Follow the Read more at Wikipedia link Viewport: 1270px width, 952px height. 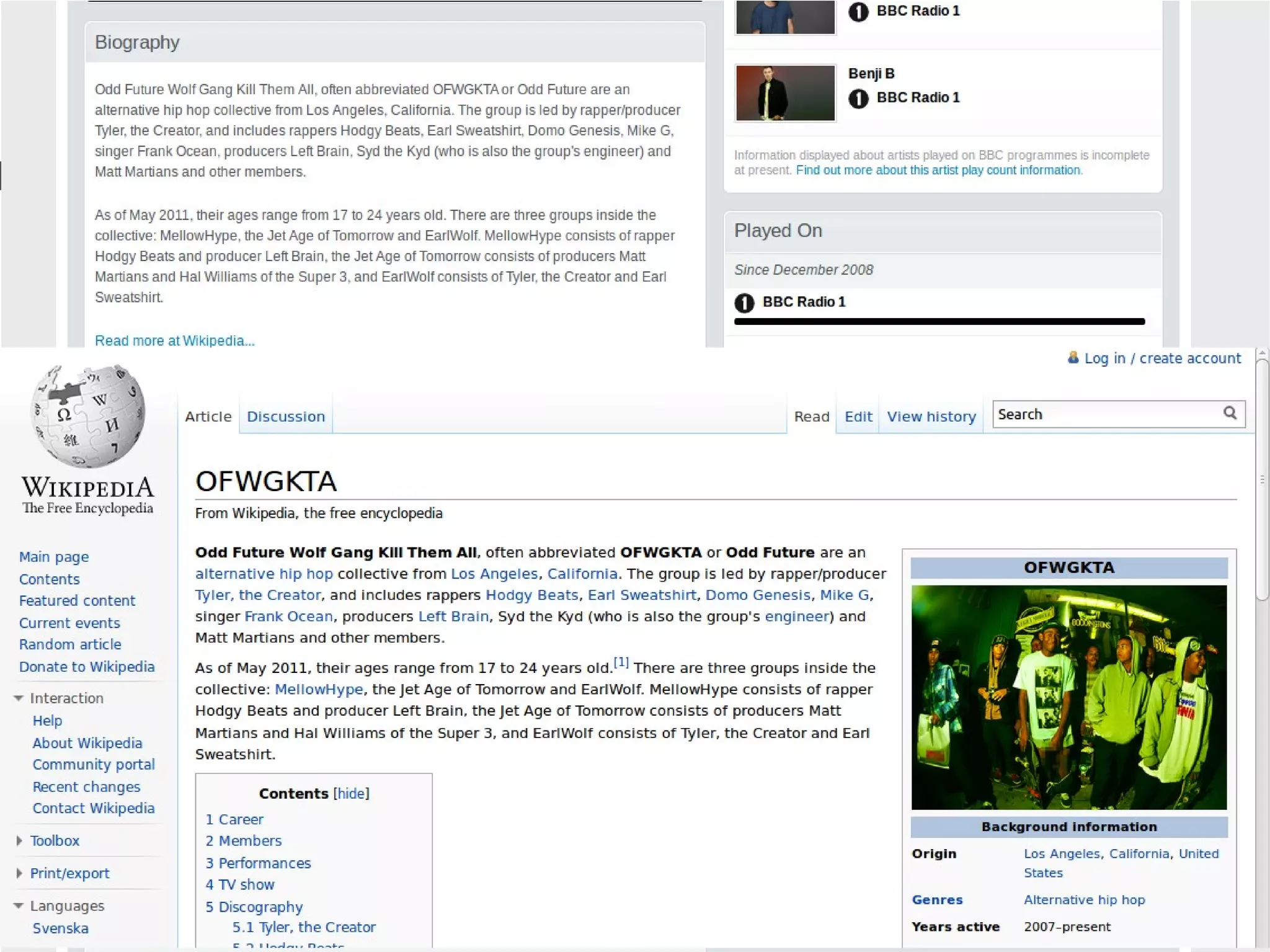click(x=174, y=340)
